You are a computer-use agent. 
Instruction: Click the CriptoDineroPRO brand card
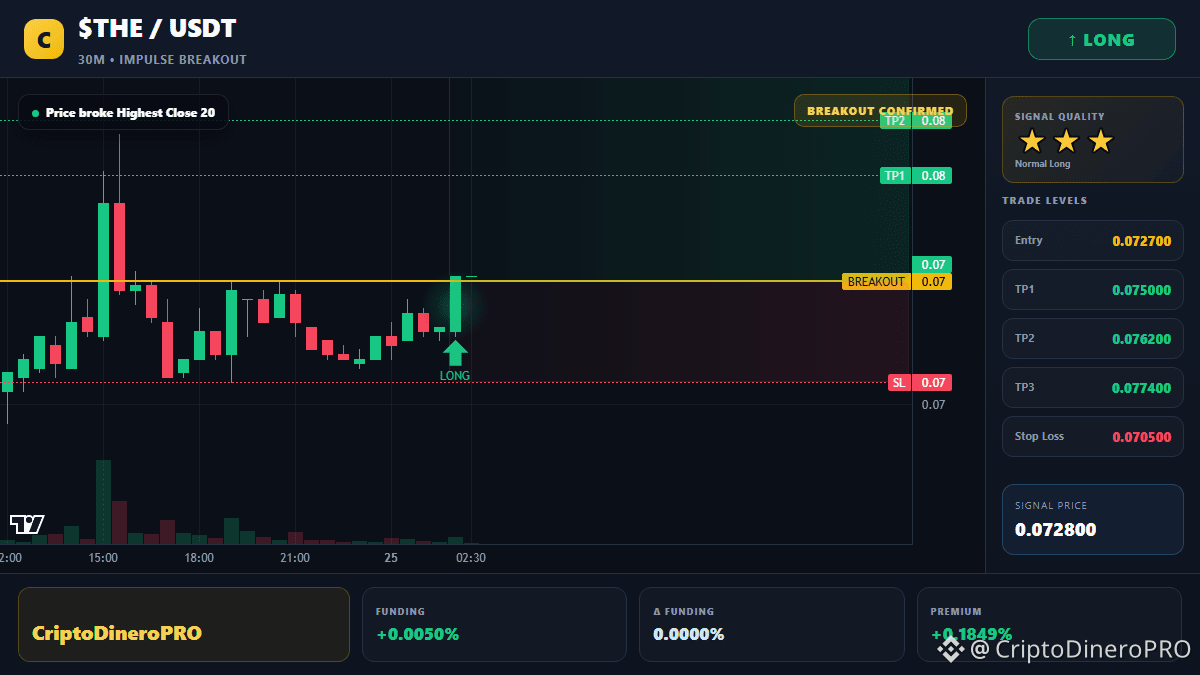pos(184,625)
